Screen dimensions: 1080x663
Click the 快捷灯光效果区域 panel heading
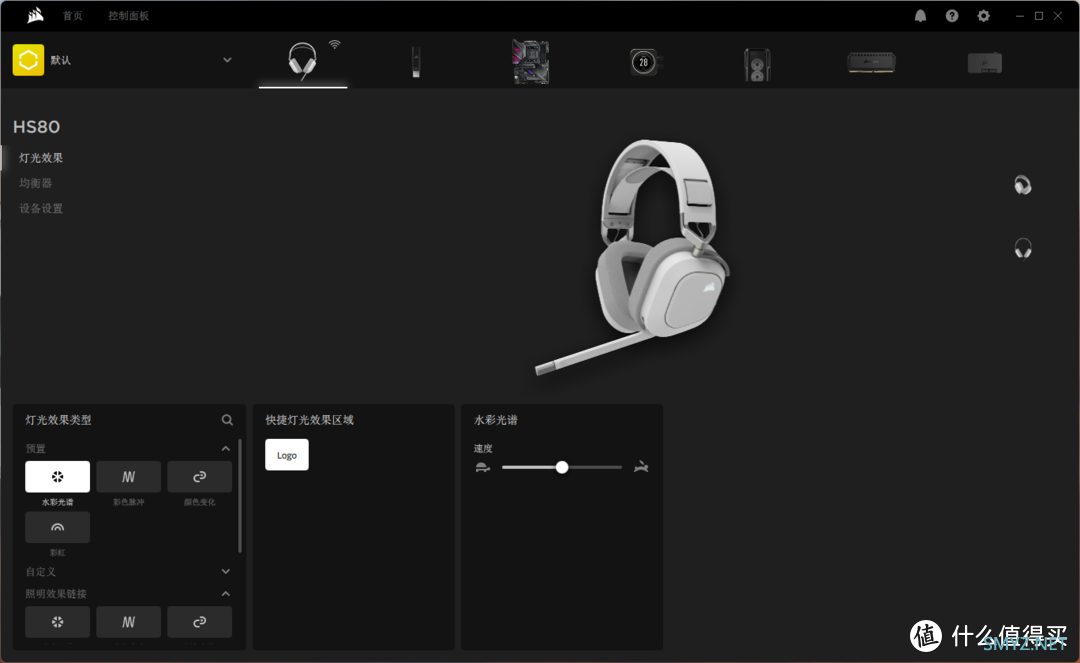309,420
